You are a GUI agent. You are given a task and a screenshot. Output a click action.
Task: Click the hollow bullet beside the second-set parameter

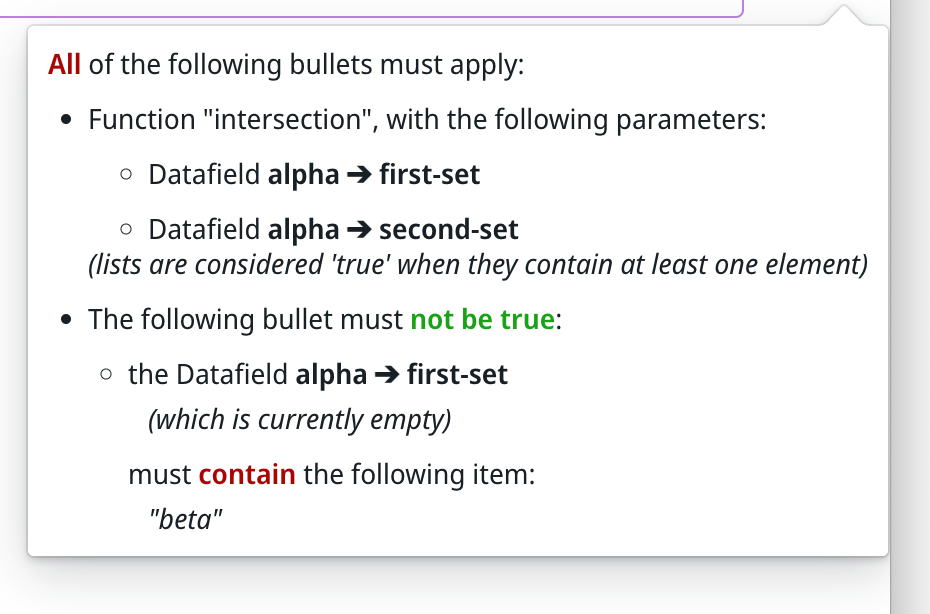[126, 230]
